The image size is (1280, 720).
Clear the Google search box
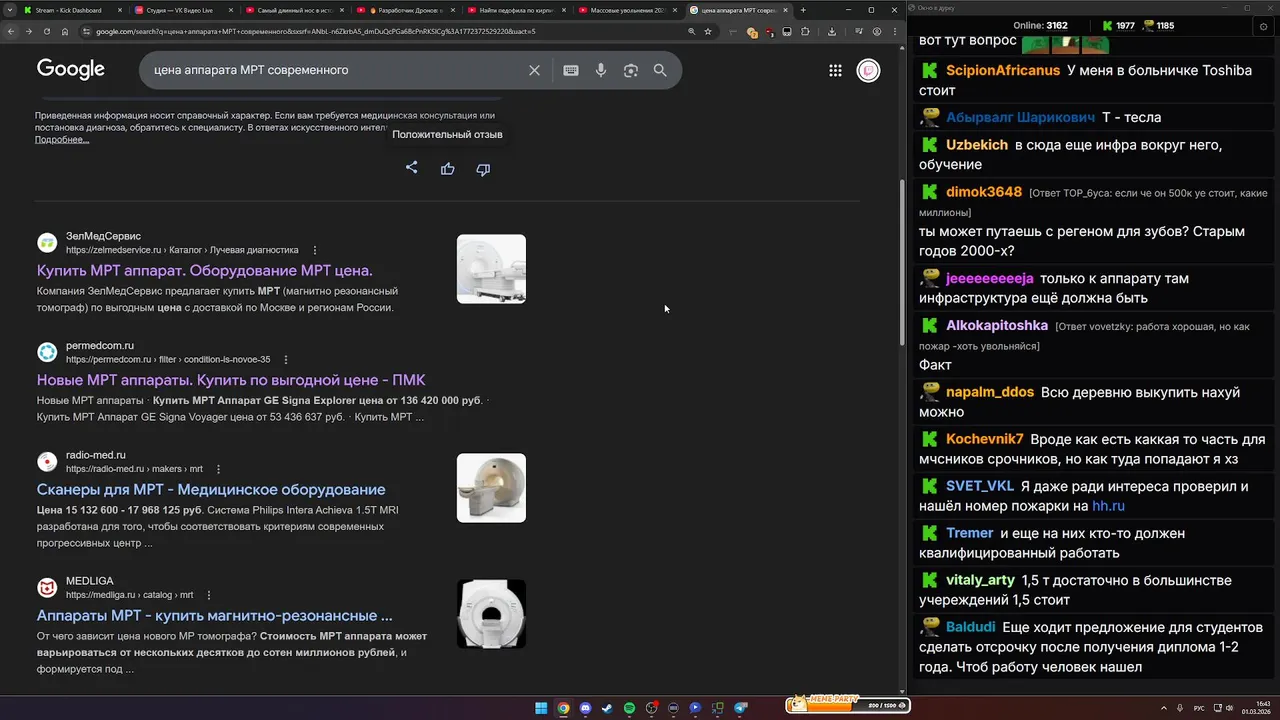click(x=534, y=70)
